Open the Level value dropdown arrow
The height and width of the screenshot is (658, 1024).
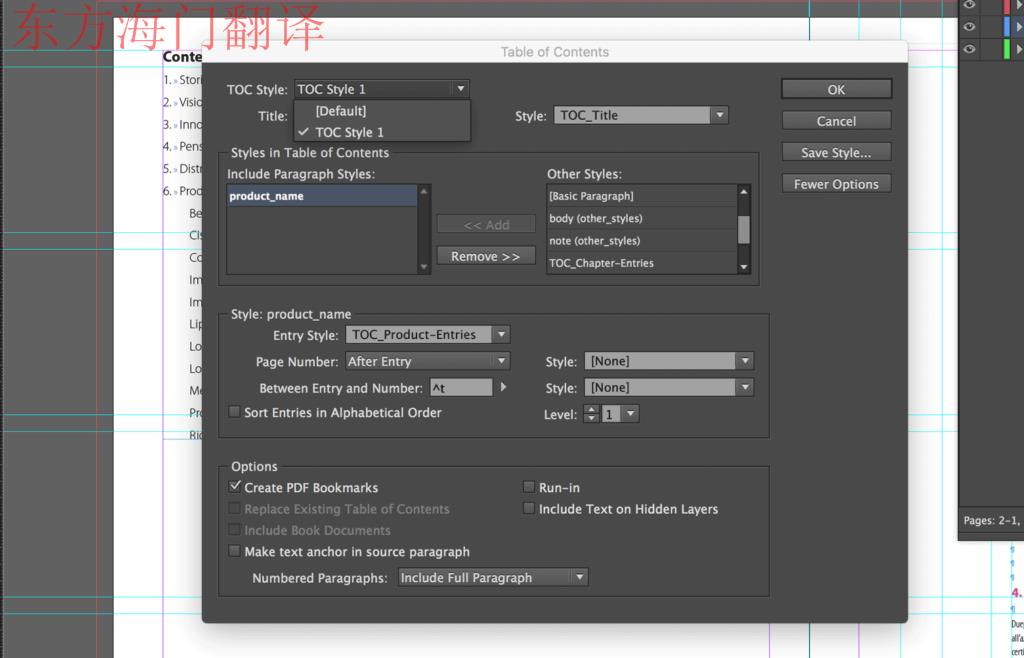630,414
